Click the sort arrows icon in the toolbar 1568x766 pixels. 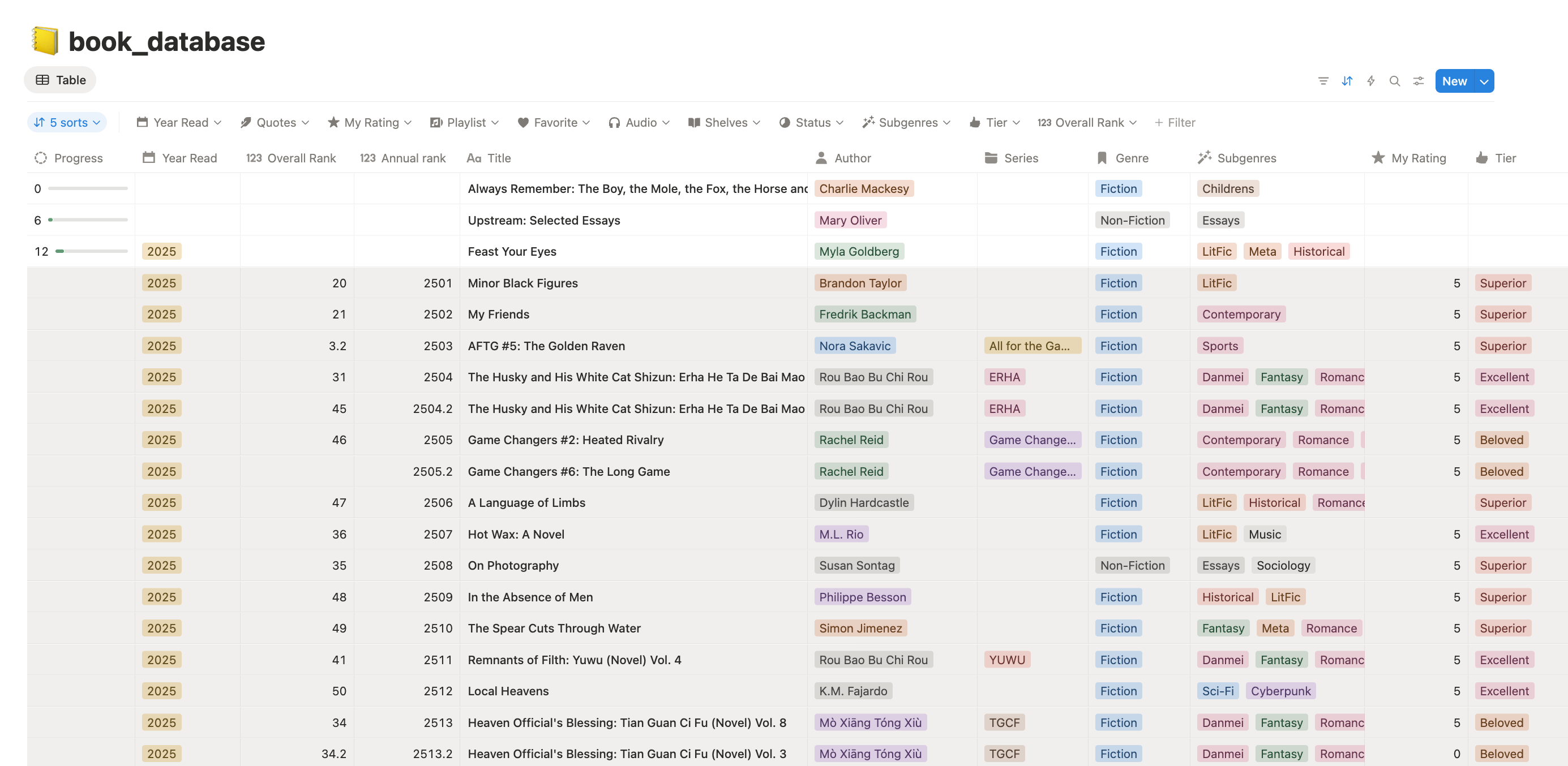[x=1347, y=81]
